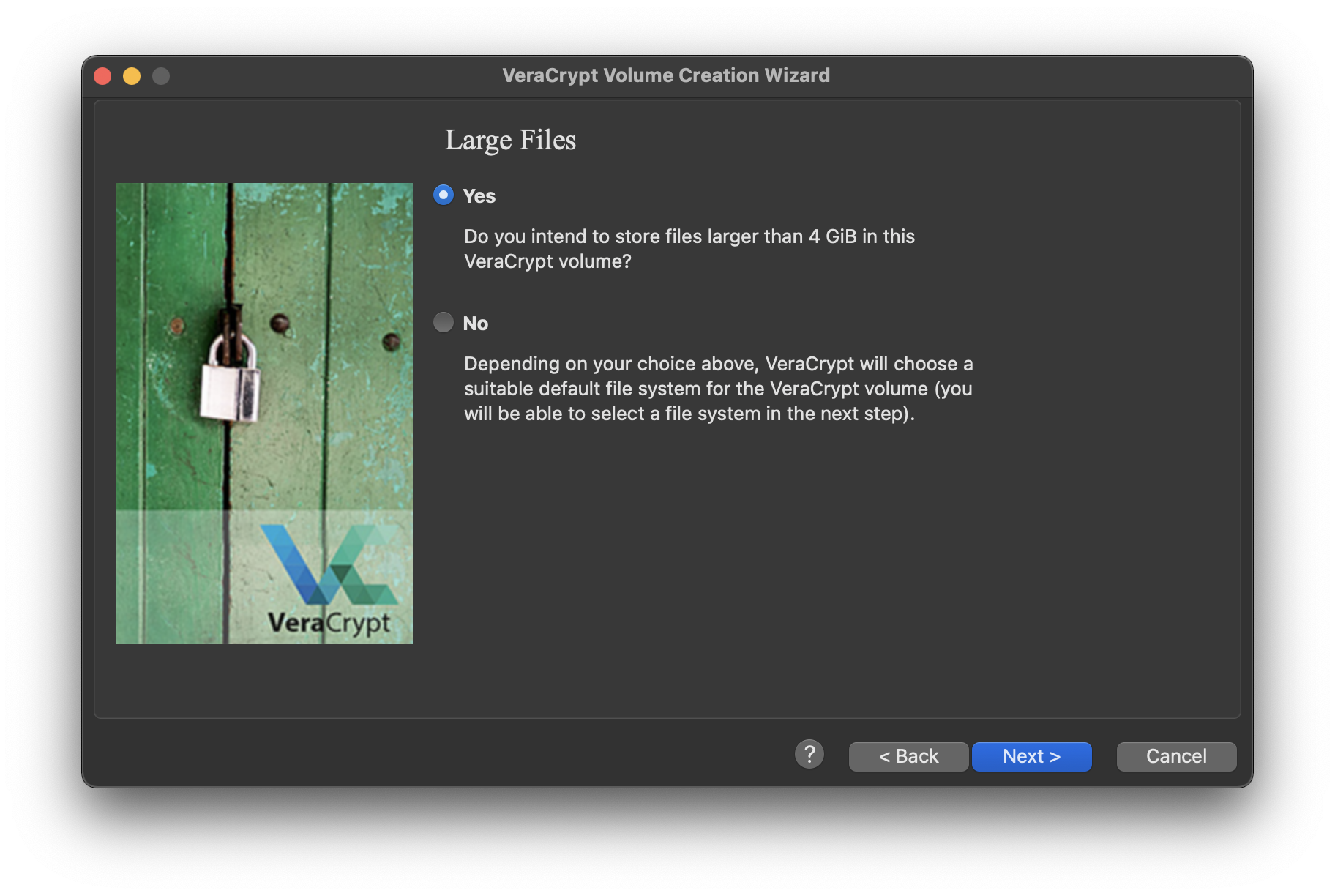Screen dimensions: 1335x896
Task: Cancel the volume creation wizard
Action: click(1176, 756)
